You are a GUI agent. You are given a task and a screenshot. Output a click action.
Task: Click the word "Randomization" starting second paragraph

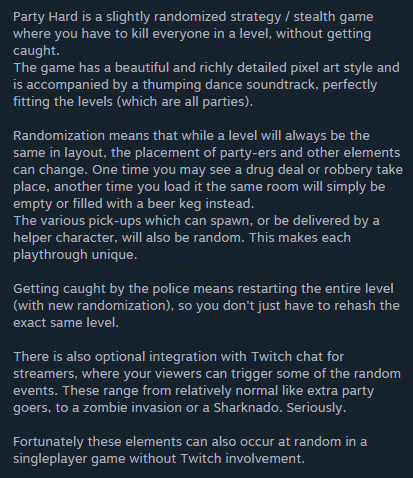[59, 136]
